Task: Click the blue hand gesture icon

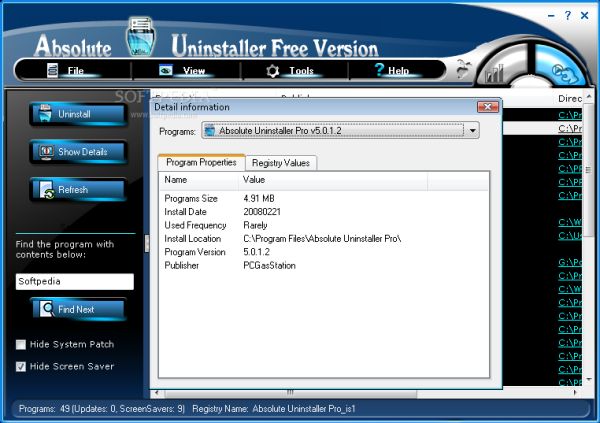Action: pos(563,73)
